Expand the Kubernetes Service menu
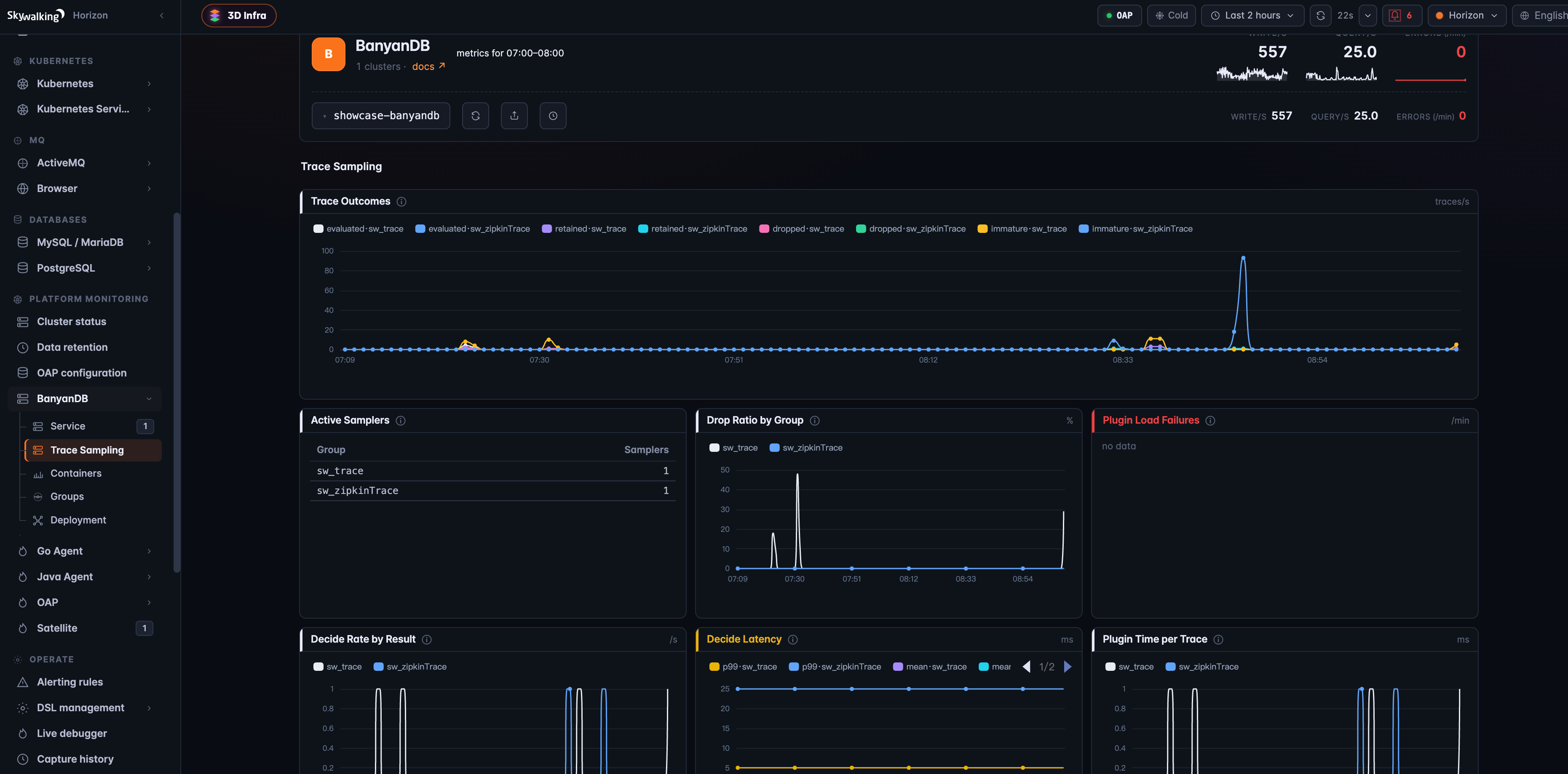Viewport: 1568px width, 774px height. pyautogui.click(x=85, y=109)
